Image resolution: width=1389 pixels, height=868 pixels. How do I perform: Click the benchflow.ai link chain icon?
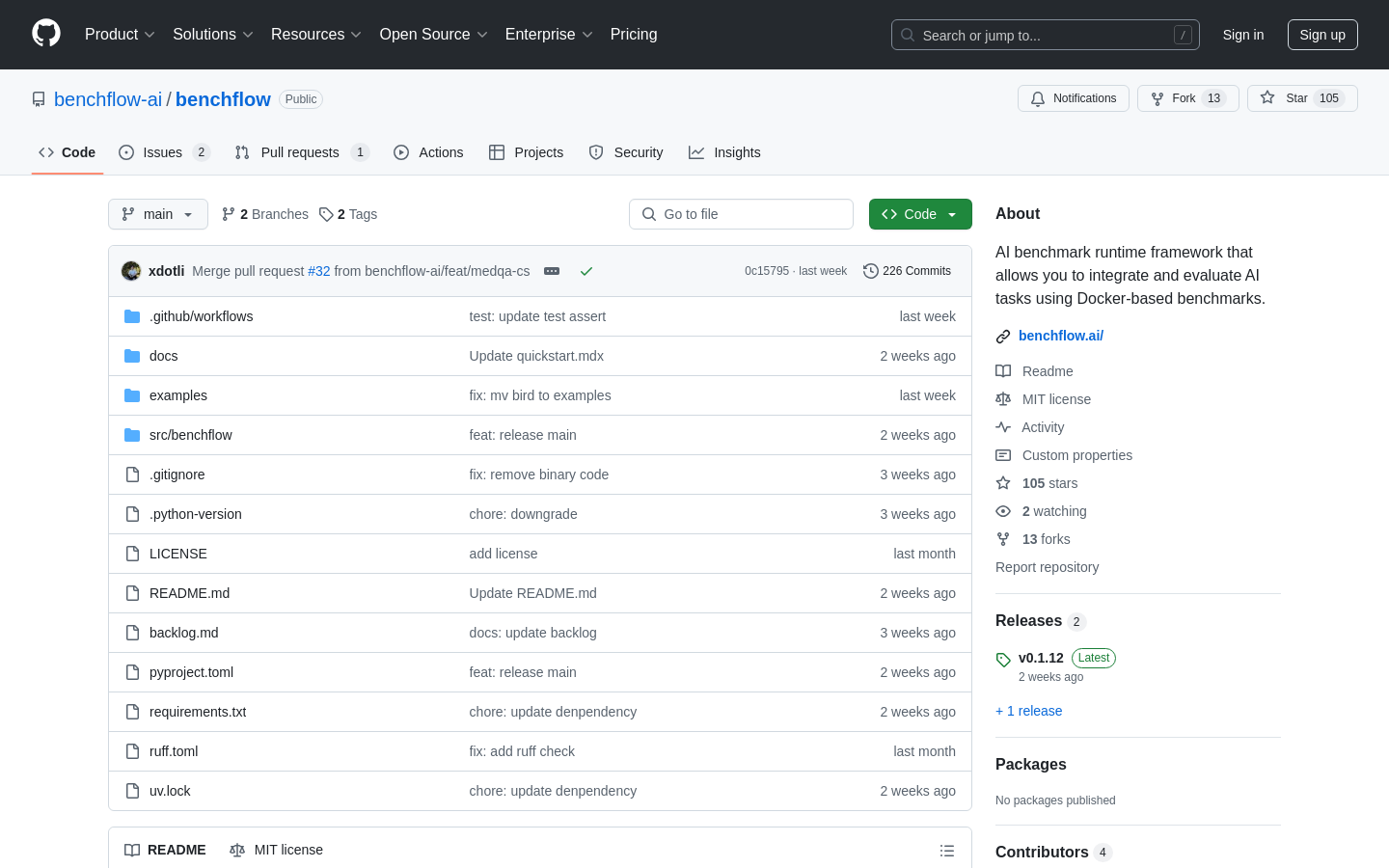pyautogui.click(x=1003, y=337)
